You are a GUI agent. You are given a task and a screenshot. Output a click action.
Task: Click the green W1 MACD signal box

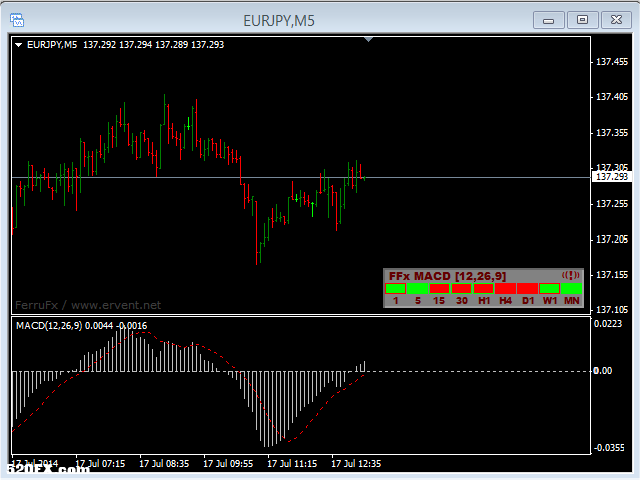click(x=550, y=289)
